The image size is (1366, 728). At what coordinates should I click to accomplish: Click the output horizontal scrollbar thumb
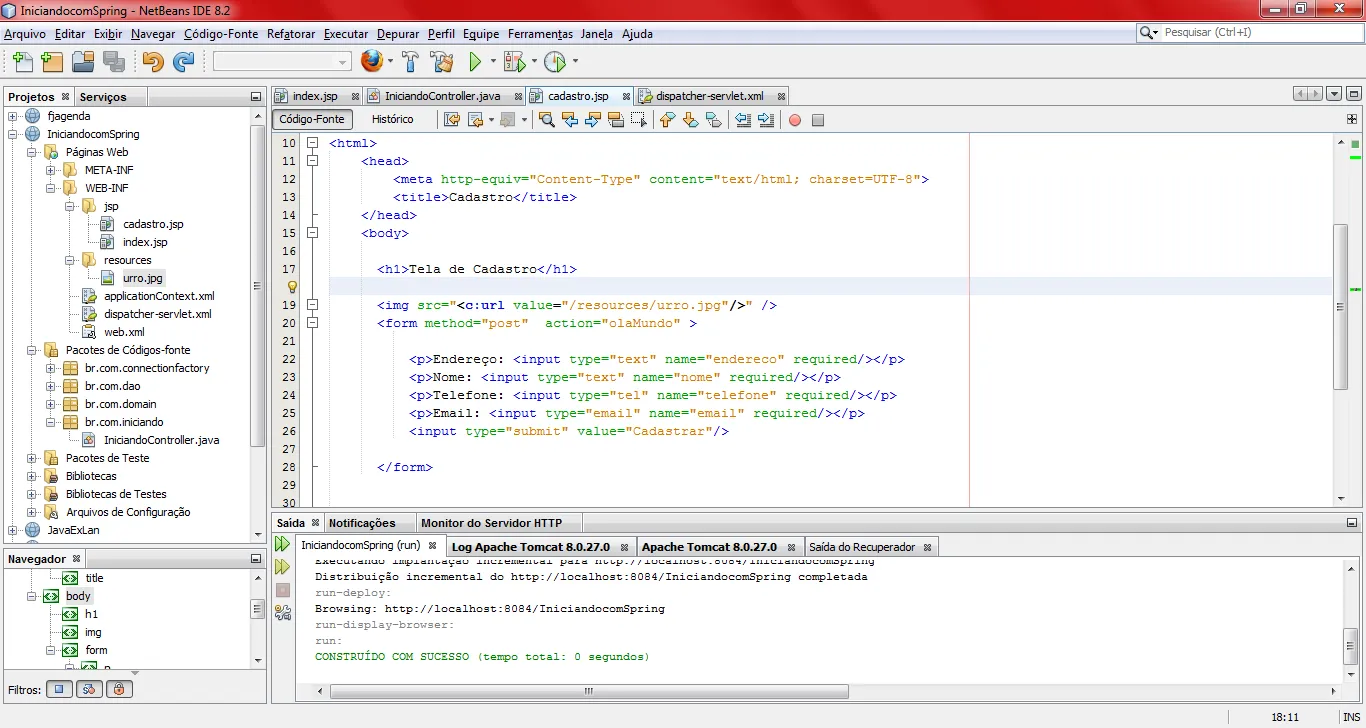(588, 691)
